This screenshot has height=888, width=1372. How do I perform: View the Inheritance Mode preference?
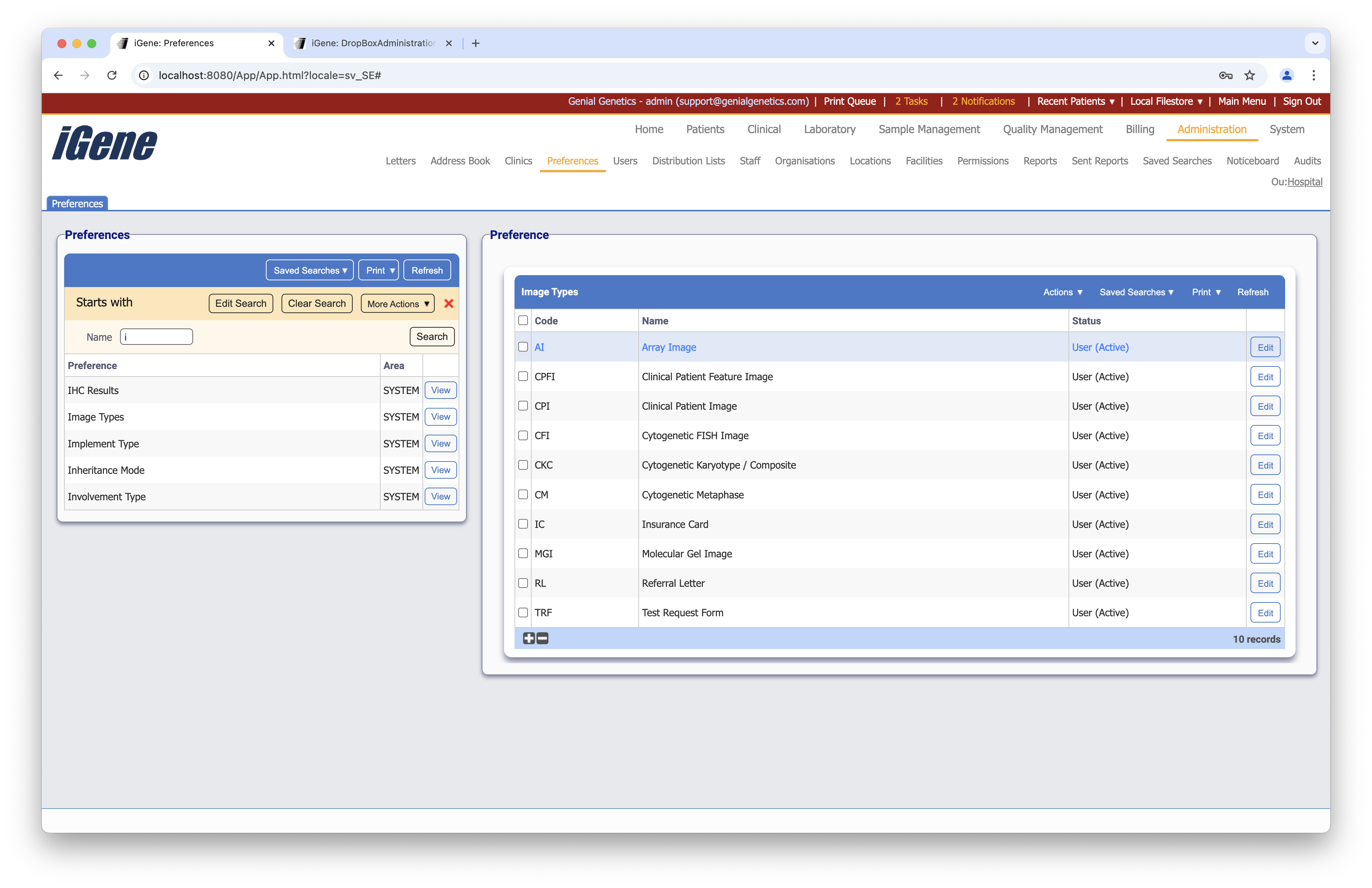pyautogui.click(x=440, y=470)
